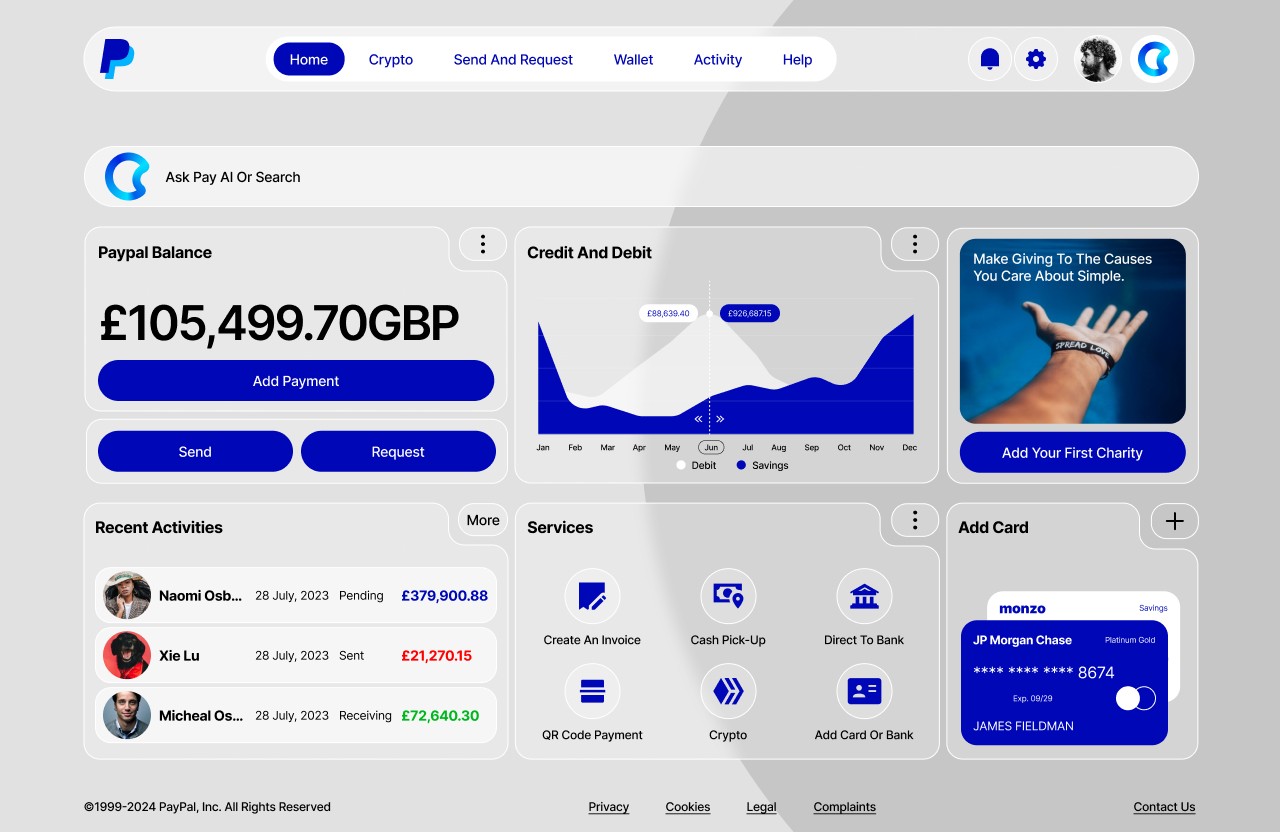The height and width of the screenshot is (832, 1280).
Task: Click the Create An Invoice label
Action: click(592, 640)
